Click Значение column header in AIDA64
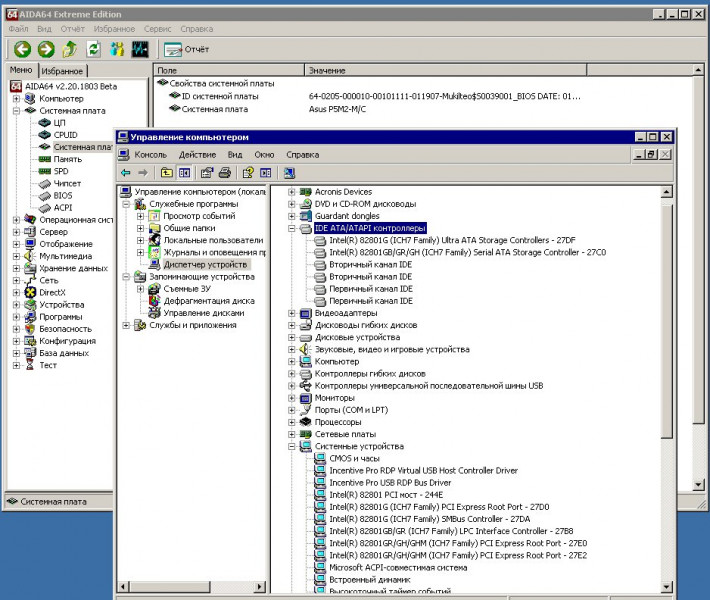710x600 pixels. (446, 70)
